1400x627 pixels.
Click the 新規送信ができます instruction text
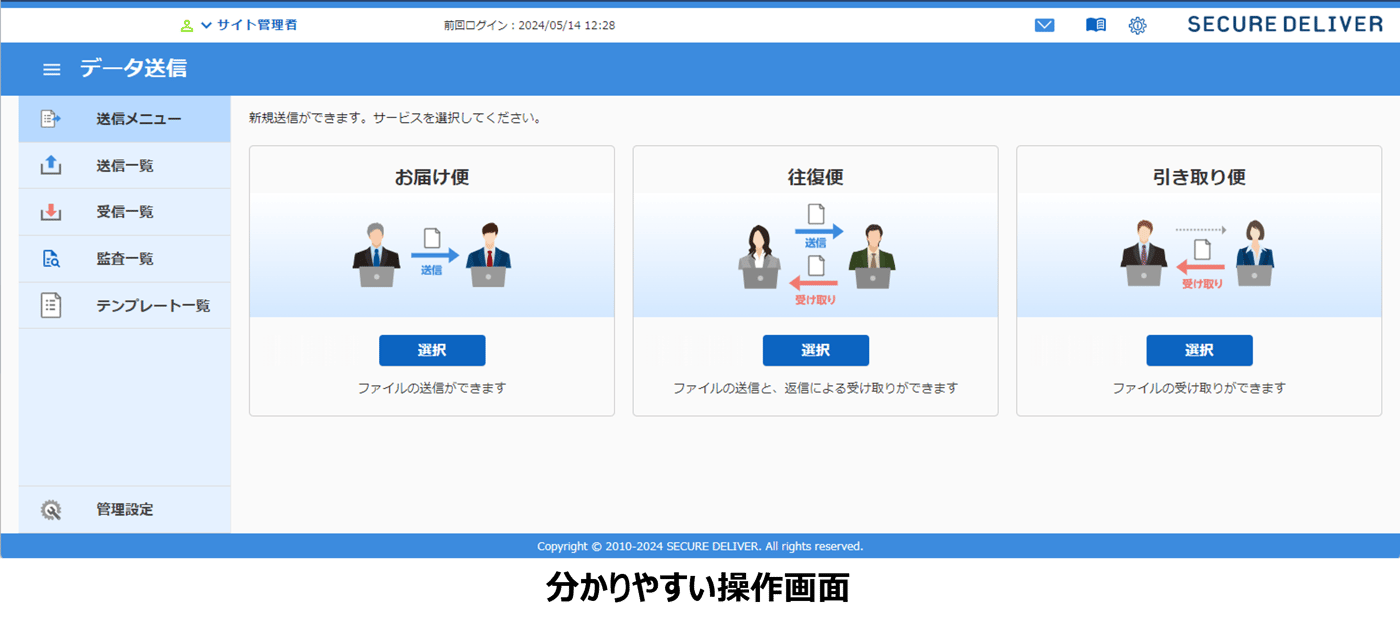pos(396,118)
